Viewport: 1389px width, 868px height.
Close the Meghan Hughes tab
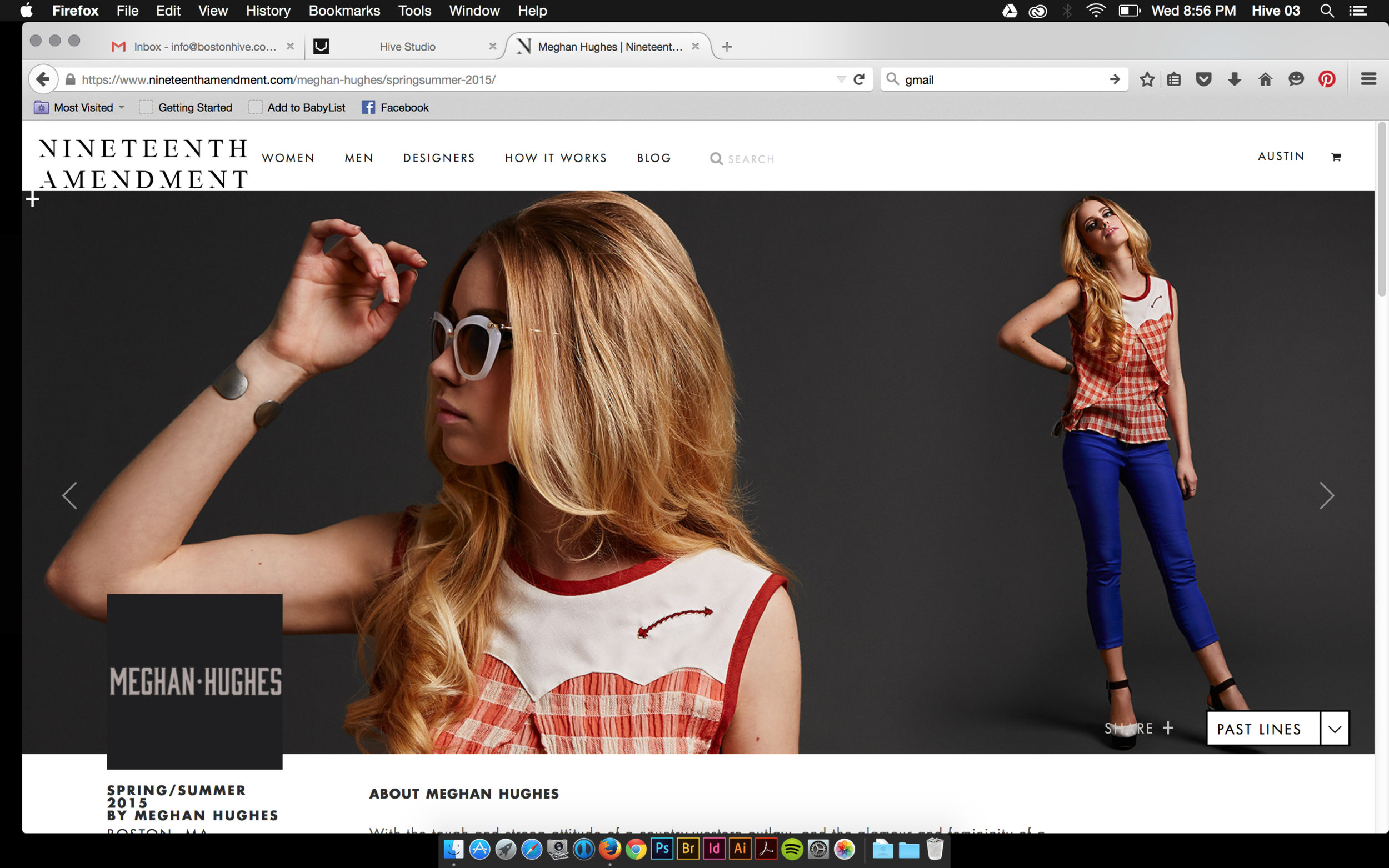695,47
